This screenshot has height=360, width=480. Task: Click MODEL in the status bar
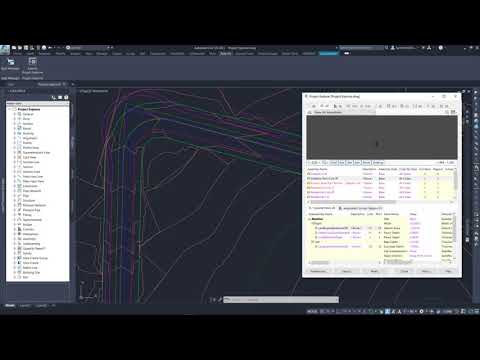(312, 311)
